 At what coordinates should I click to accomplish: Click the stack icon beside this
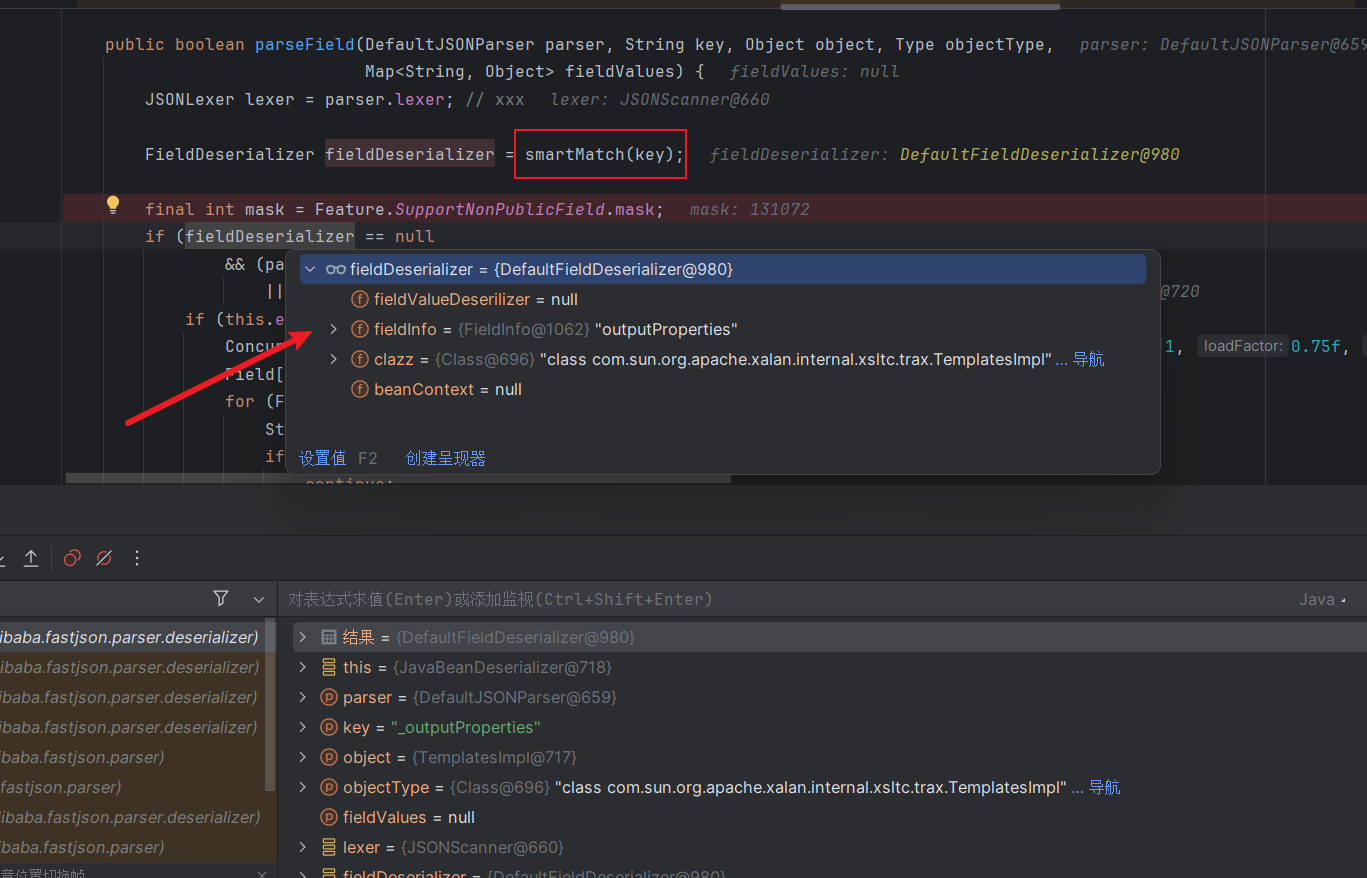(328, 667)
